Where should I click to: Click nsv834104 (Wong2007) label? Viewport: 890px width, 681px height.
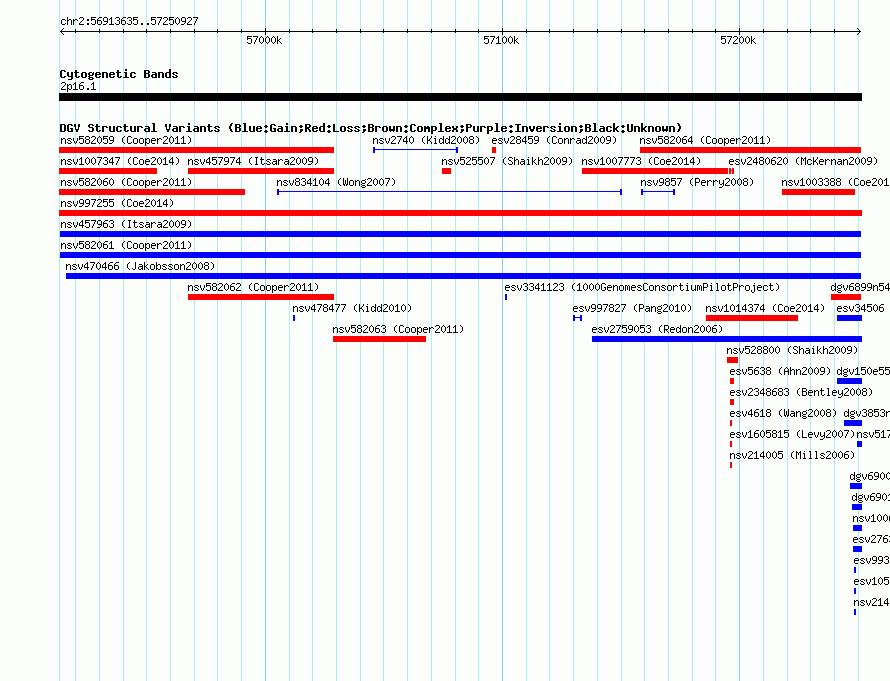[x=336, y=182]
